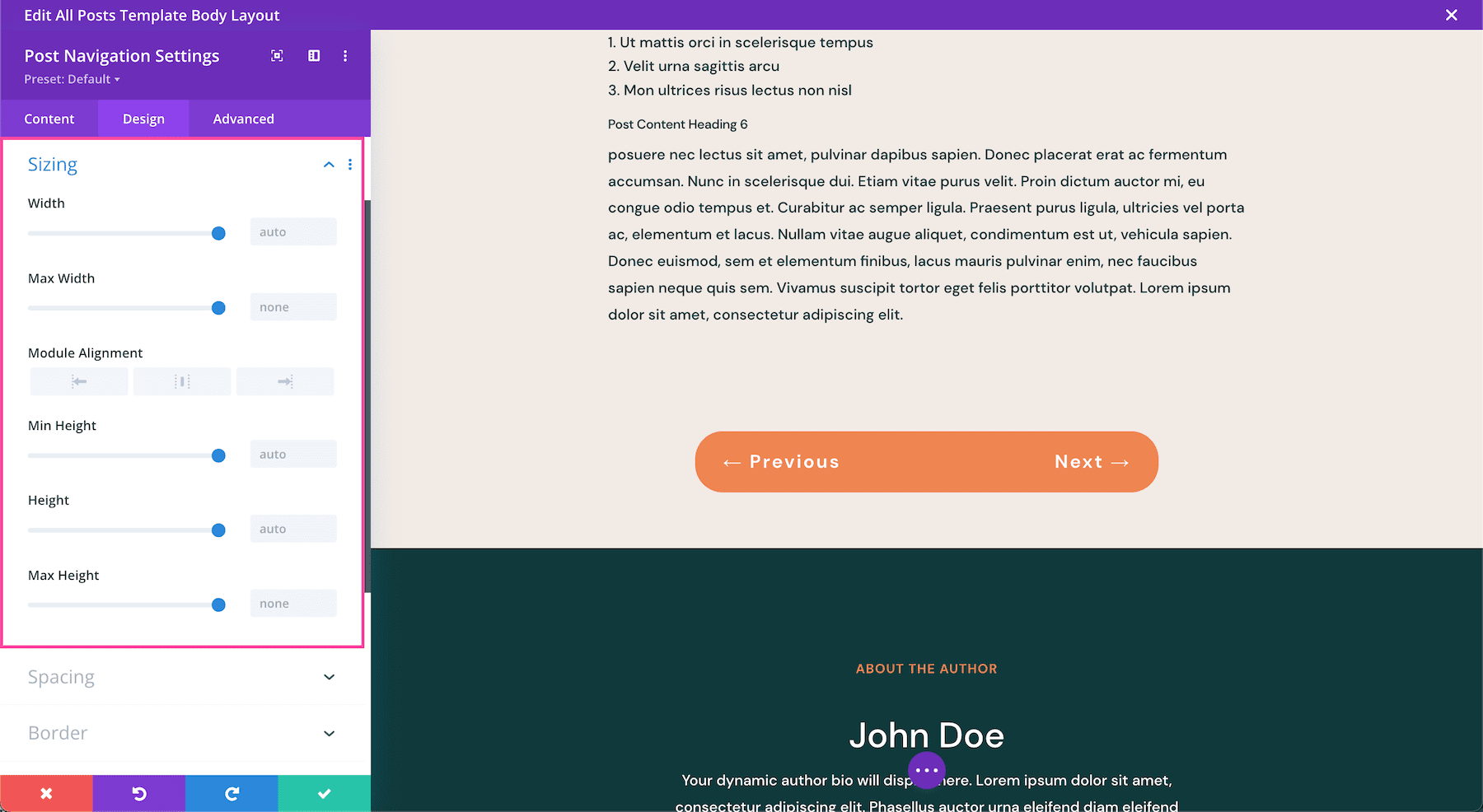Collapse the Sizing section
Viewport: 1483px width, 812px height.
(328, 164)
